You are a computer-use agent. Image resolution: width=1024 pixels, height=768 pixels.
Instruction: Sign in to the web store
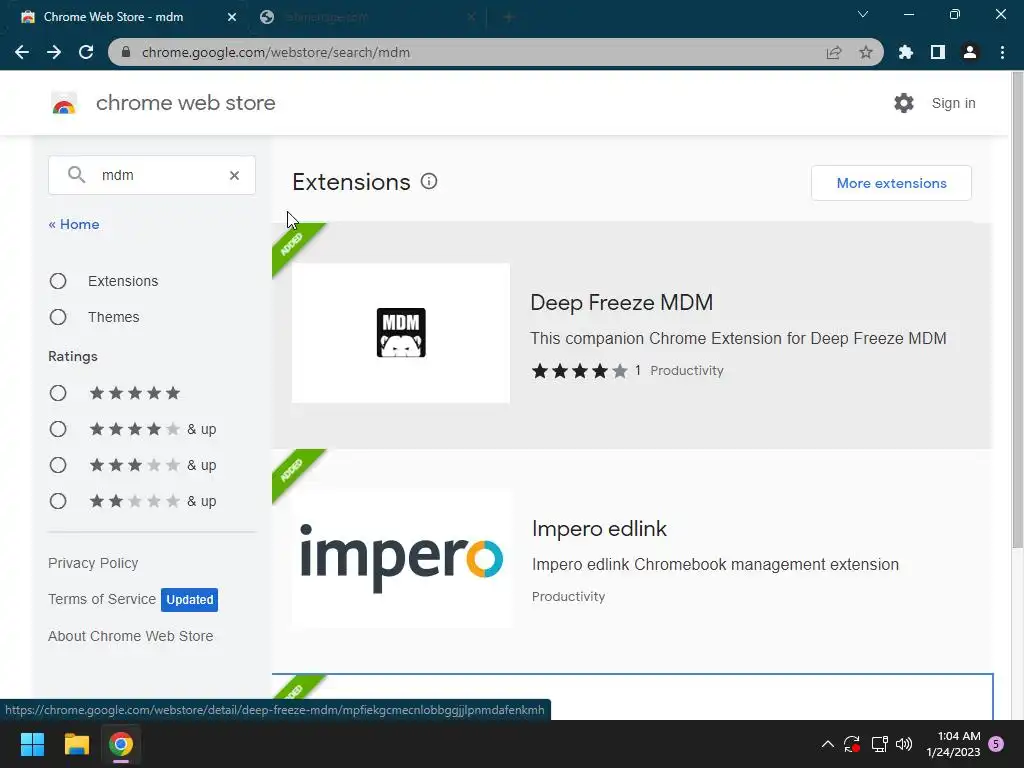[953, 103]
